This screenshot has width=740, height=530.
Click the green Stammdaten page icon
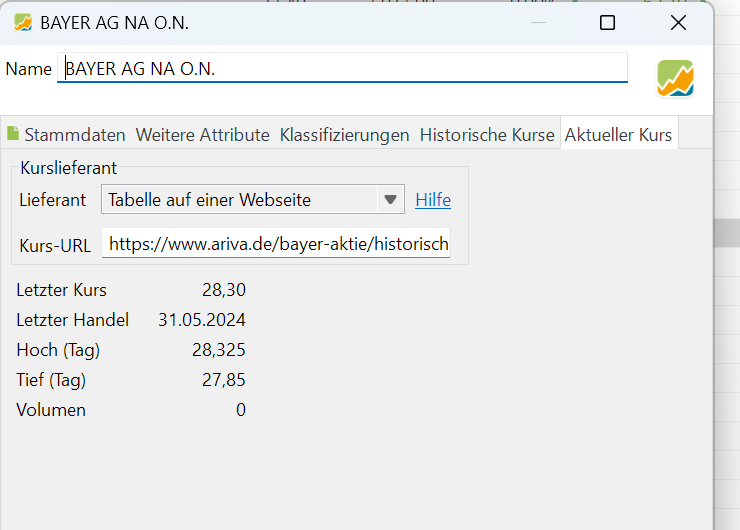tap(13, 134)
